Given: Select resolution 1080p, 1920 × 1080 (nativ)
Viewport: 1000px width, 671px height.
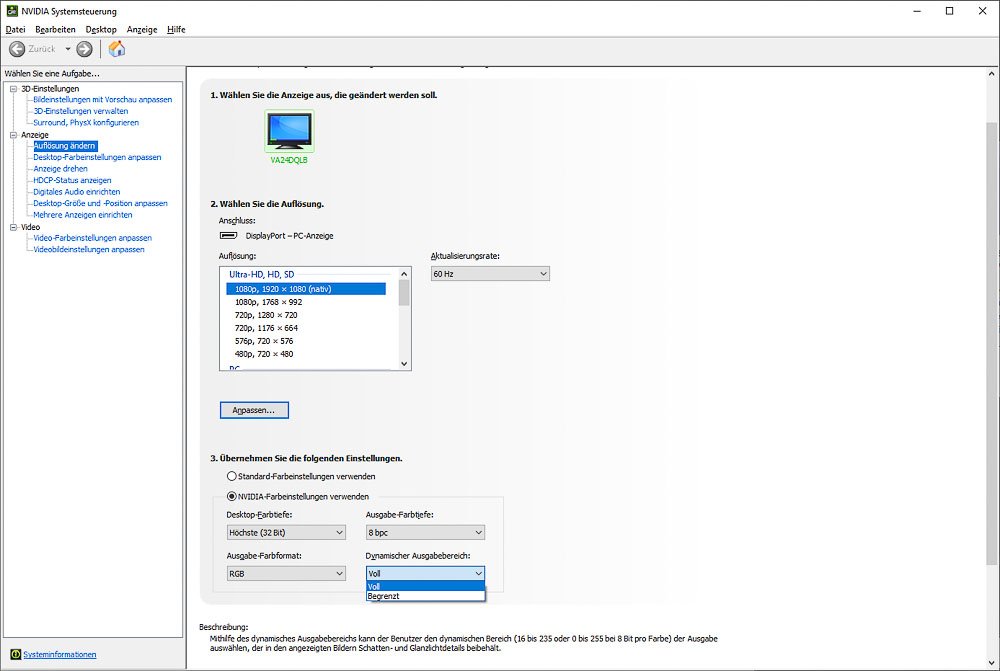Looking at the screenshot, I should pos(306,289).
